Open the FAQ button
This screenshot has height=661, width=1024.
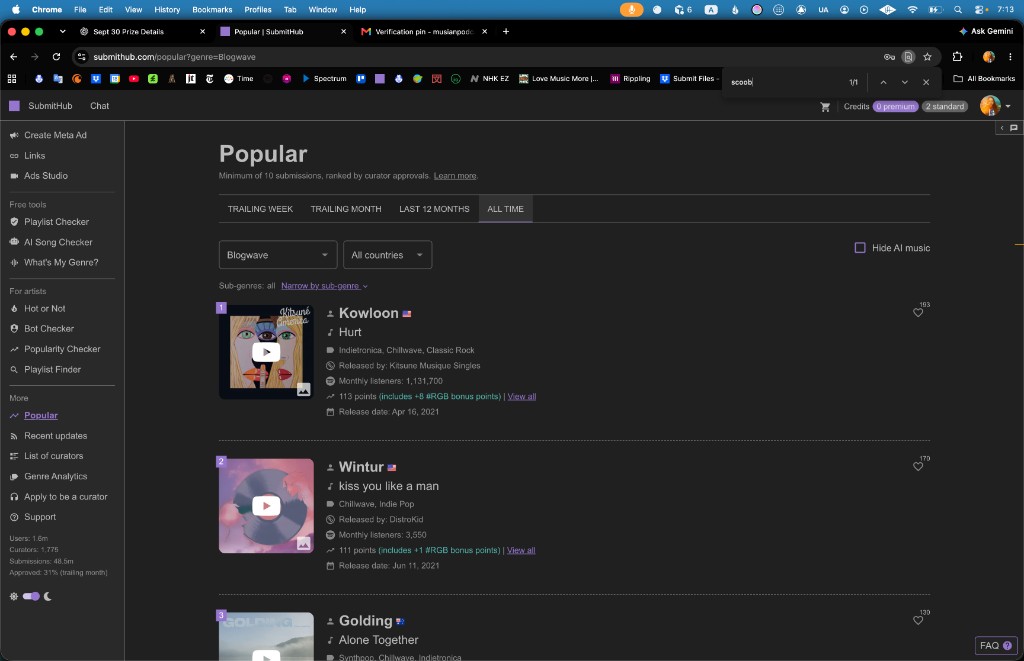(996, 645)
